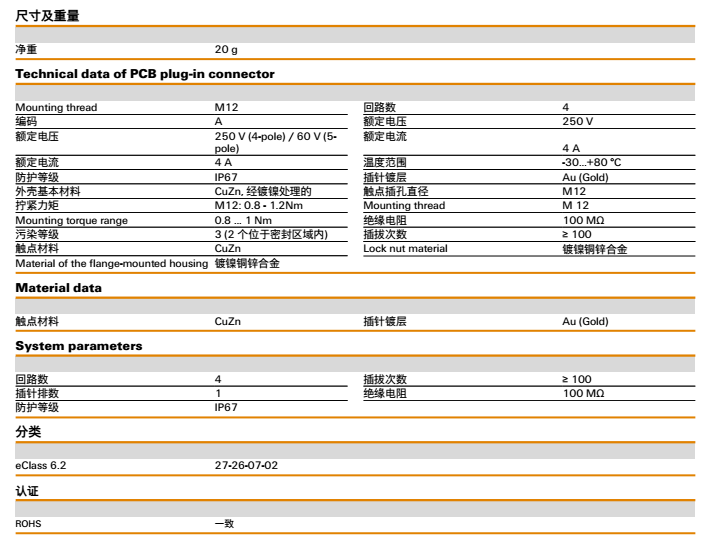The image size is (717, 543).
Task: Click the 分类 section heading
Action: (x=28, y=432)
